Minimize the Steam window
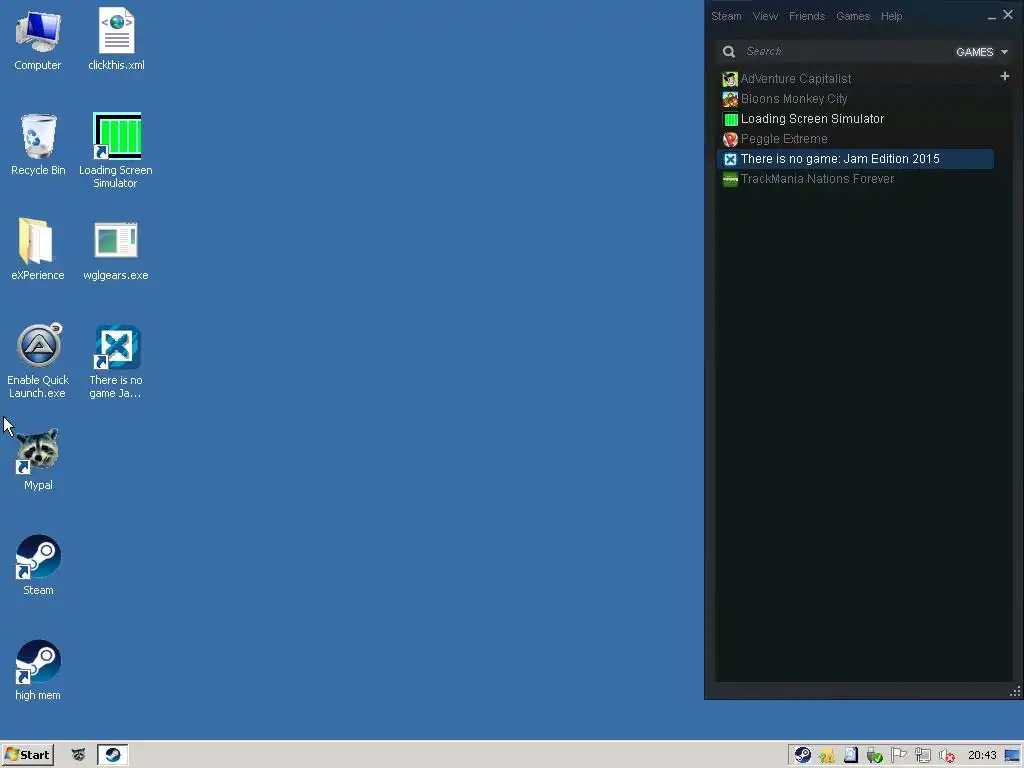1024x768 pixels. tap(991, 17)
